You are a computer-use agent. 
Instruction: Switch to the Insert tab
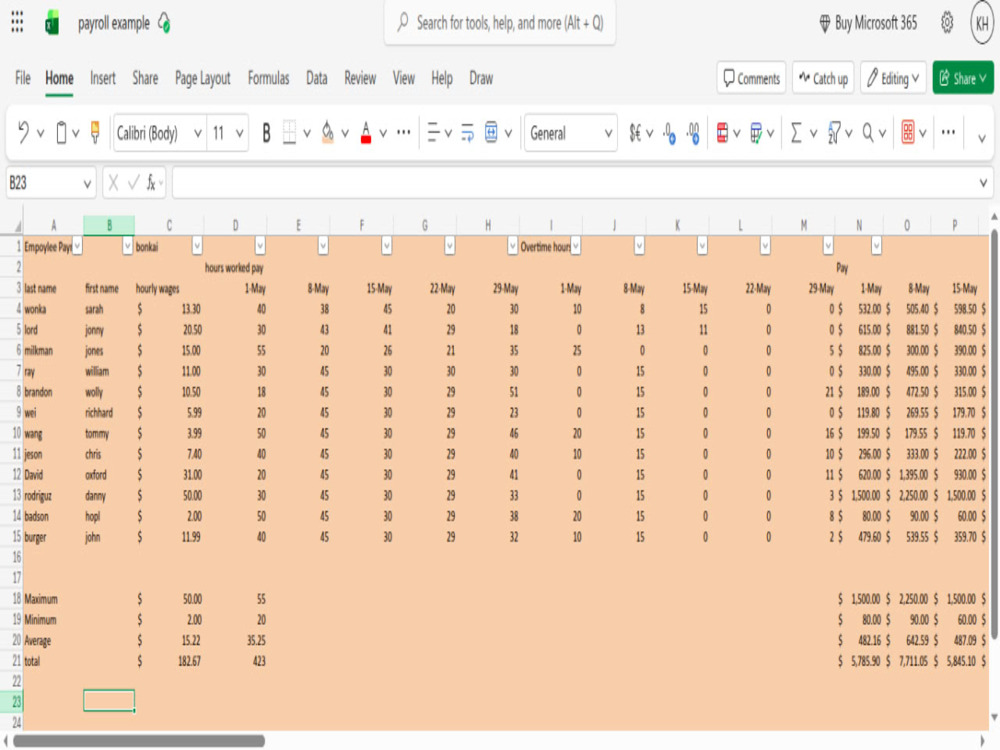click(103, 78)
